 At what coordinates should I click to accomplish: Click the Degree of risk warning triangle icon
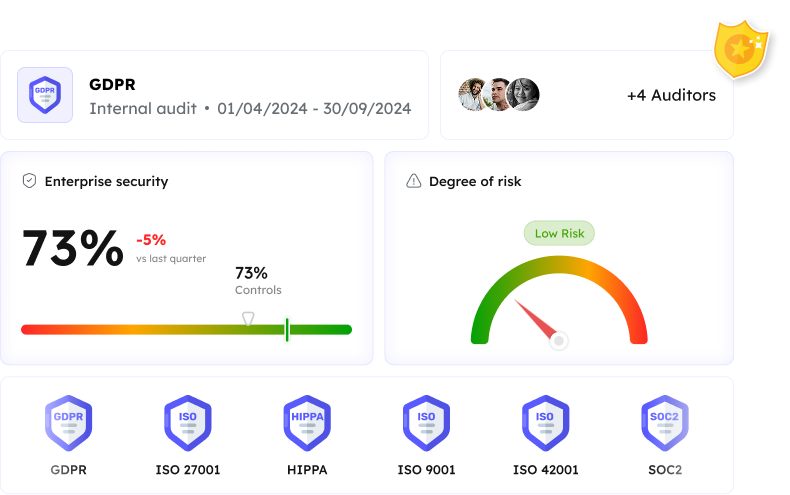pos(414,180)
